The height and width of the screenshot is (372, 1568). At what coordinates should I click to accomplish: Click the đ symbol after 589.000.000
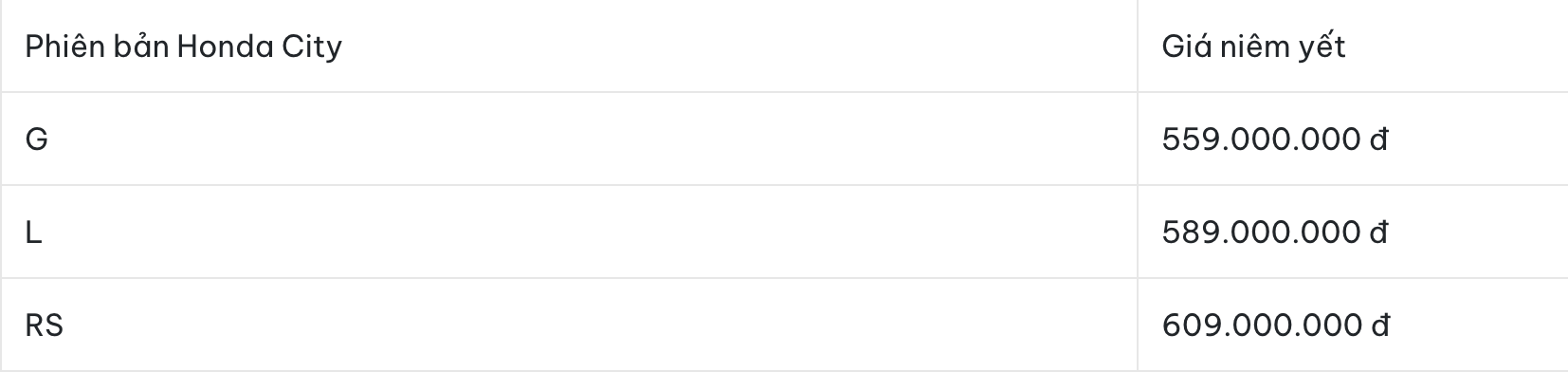(1379, 232)
